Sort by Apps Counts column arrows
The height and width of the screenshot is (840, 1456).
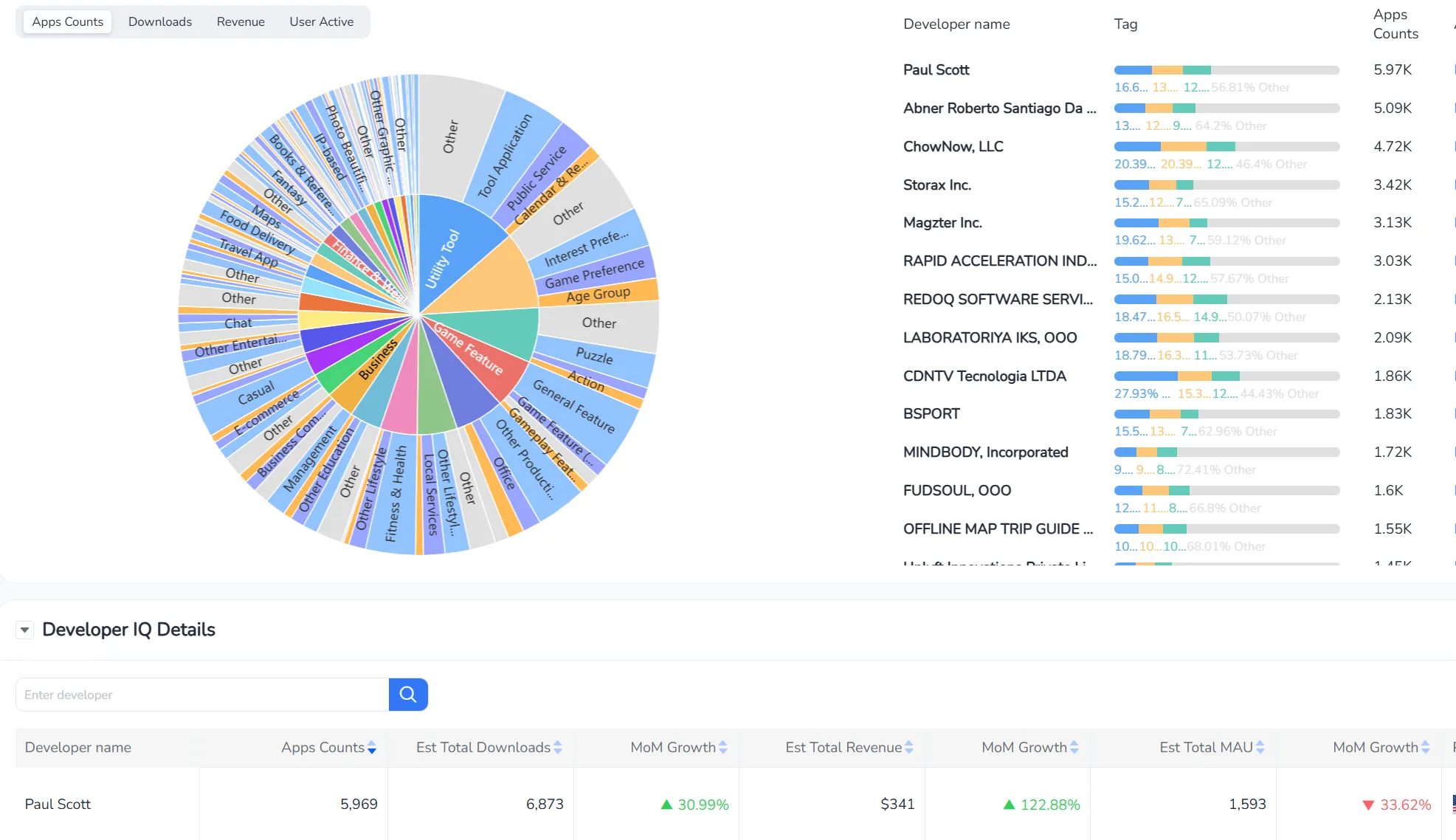372,748
